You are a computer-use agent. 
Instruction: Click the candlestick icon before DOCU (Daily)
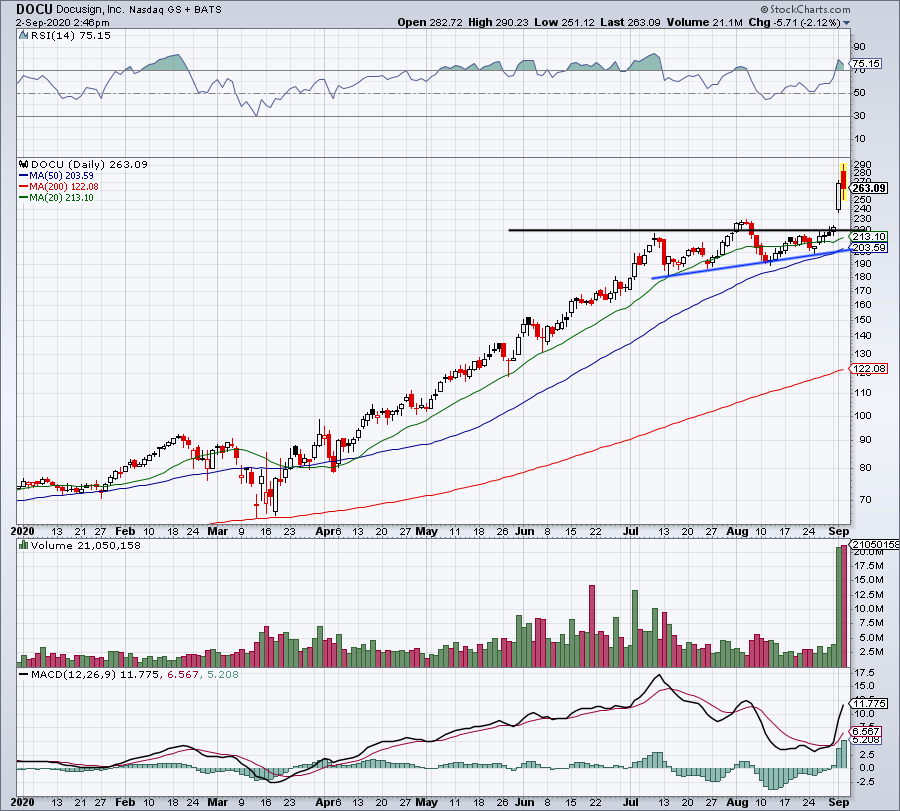pos(23,164)
